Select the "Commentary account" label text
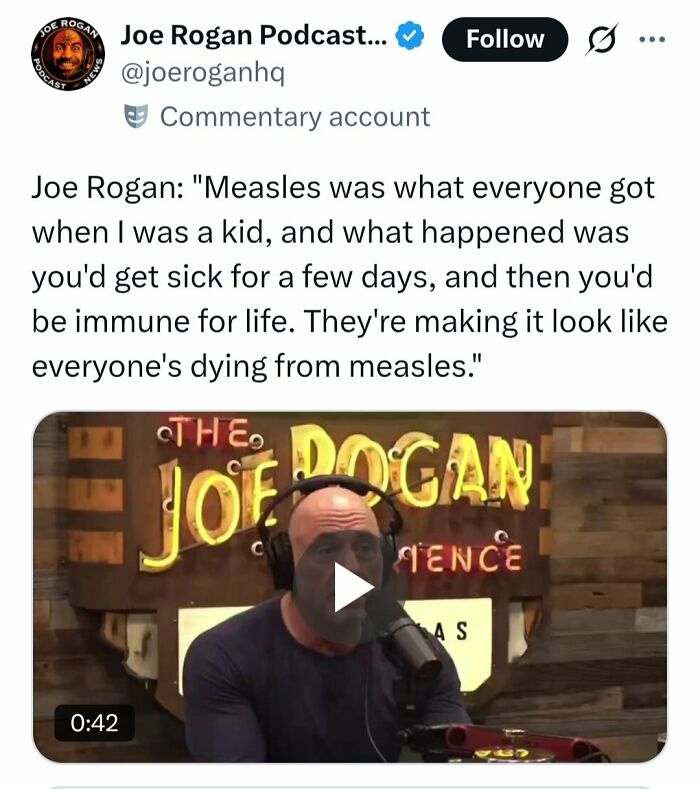Image resolution: width=700 pixels, height=789 pixels. tap(295, 117)
